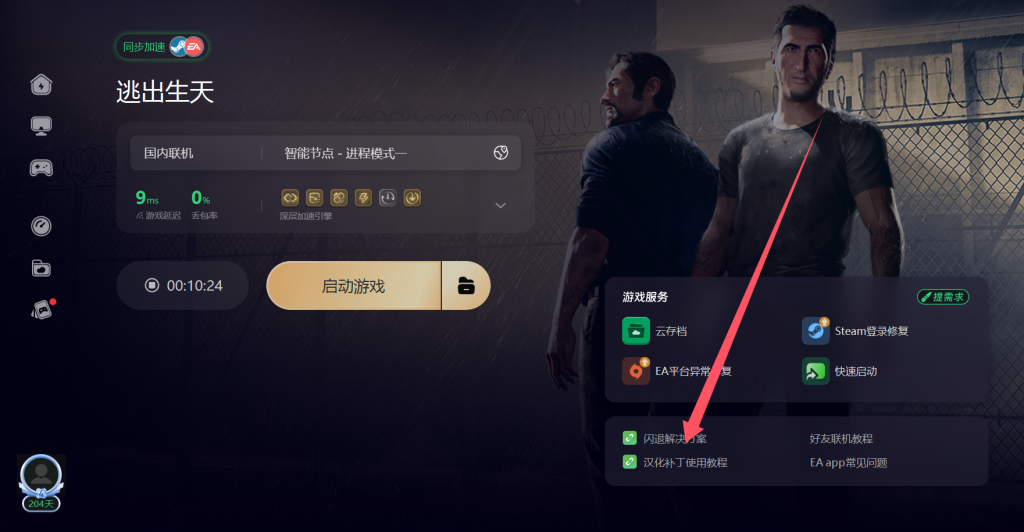Toggle the first chain-link acceleration engine icon
Screen dimensions: 1024x532
(290, 198)
